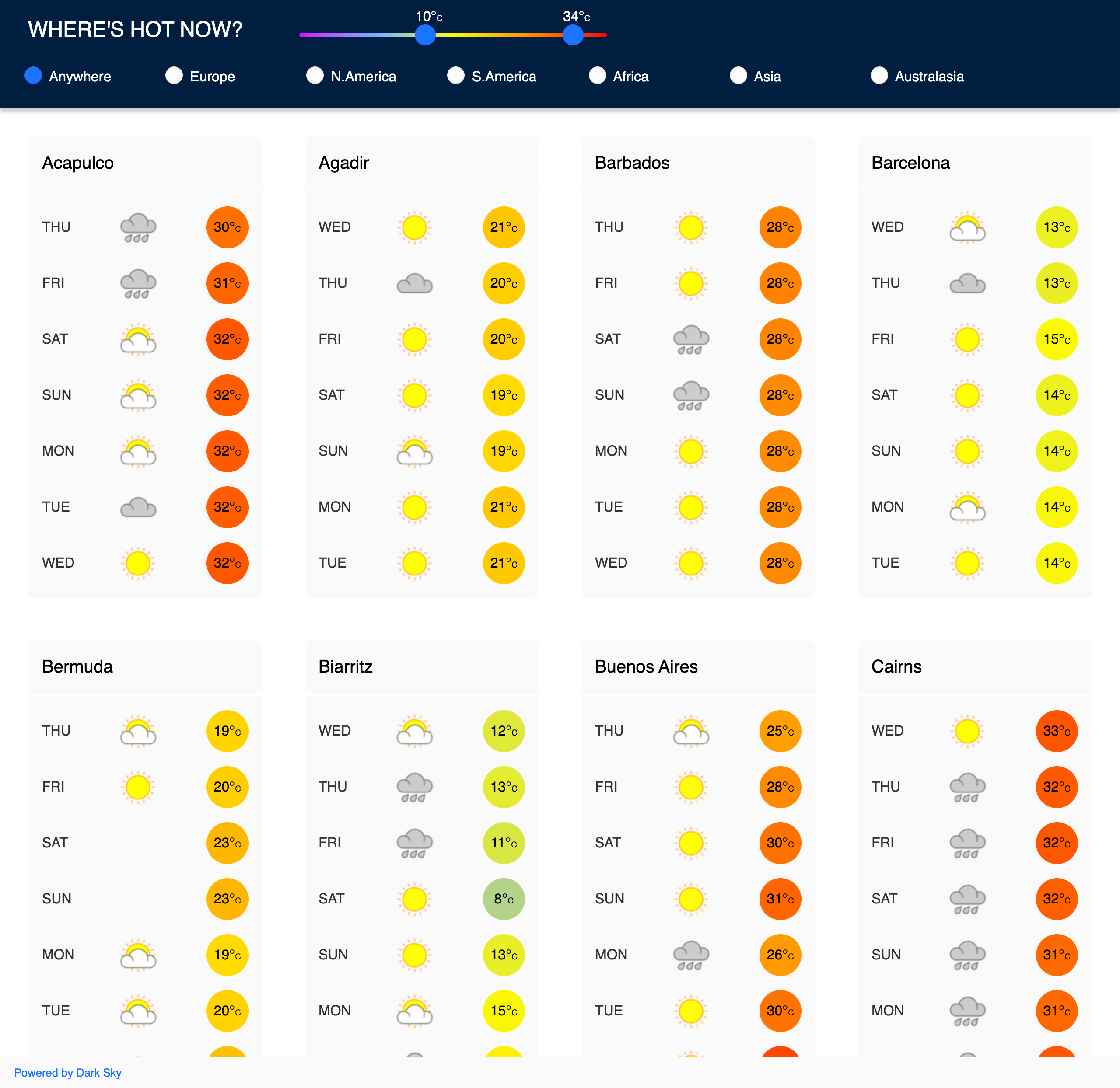Click the Biarritz SAT sunny icon
Screen dimensions: 1120x1088
click(x=414, y=899)
